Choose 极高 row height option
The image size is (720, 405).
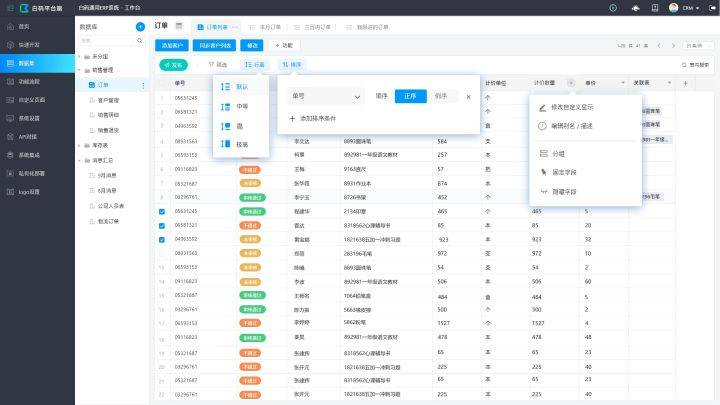click(241, 144)
